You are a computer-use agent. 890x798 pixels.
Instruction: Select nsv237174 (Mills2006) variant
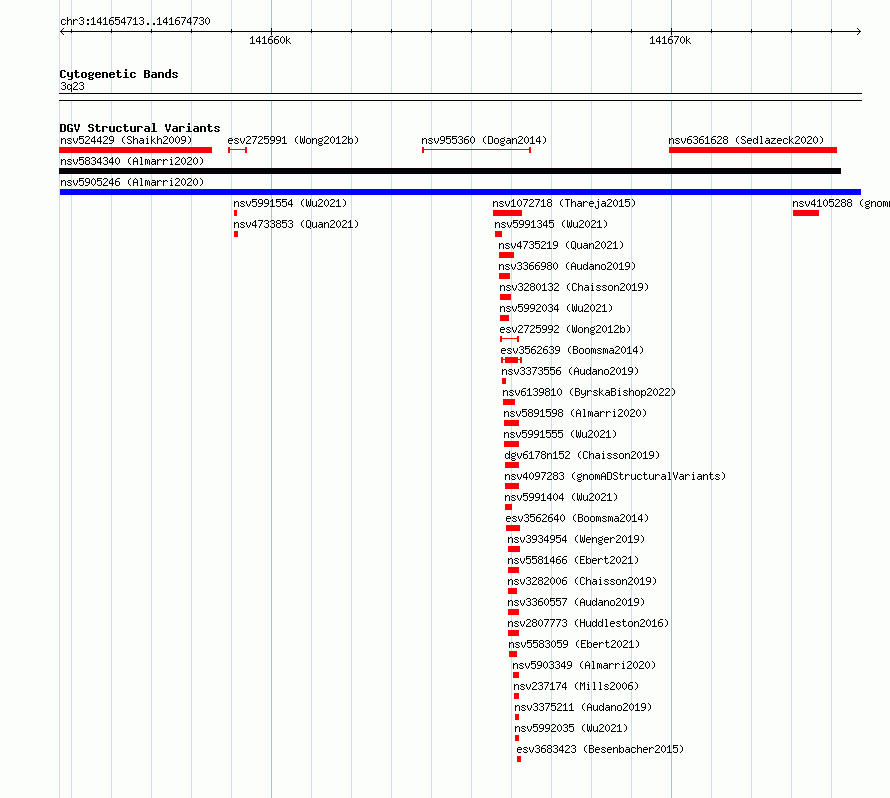[x=576, y=686]
